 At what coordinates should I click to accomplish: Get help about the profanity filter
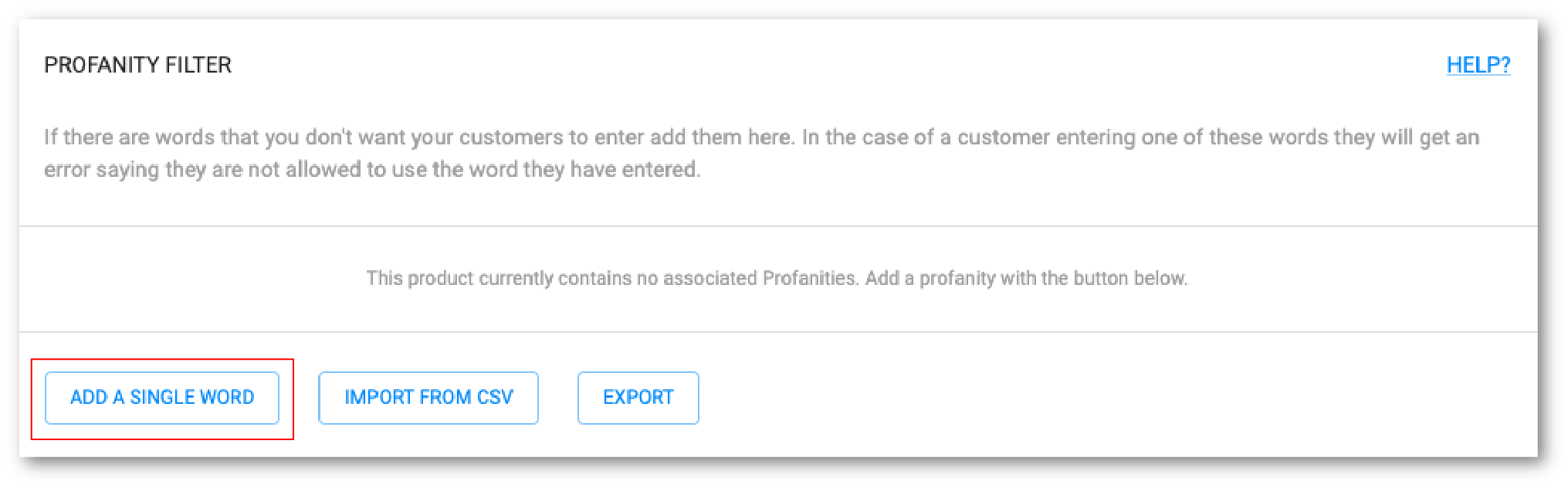[x=1478, y=65]
